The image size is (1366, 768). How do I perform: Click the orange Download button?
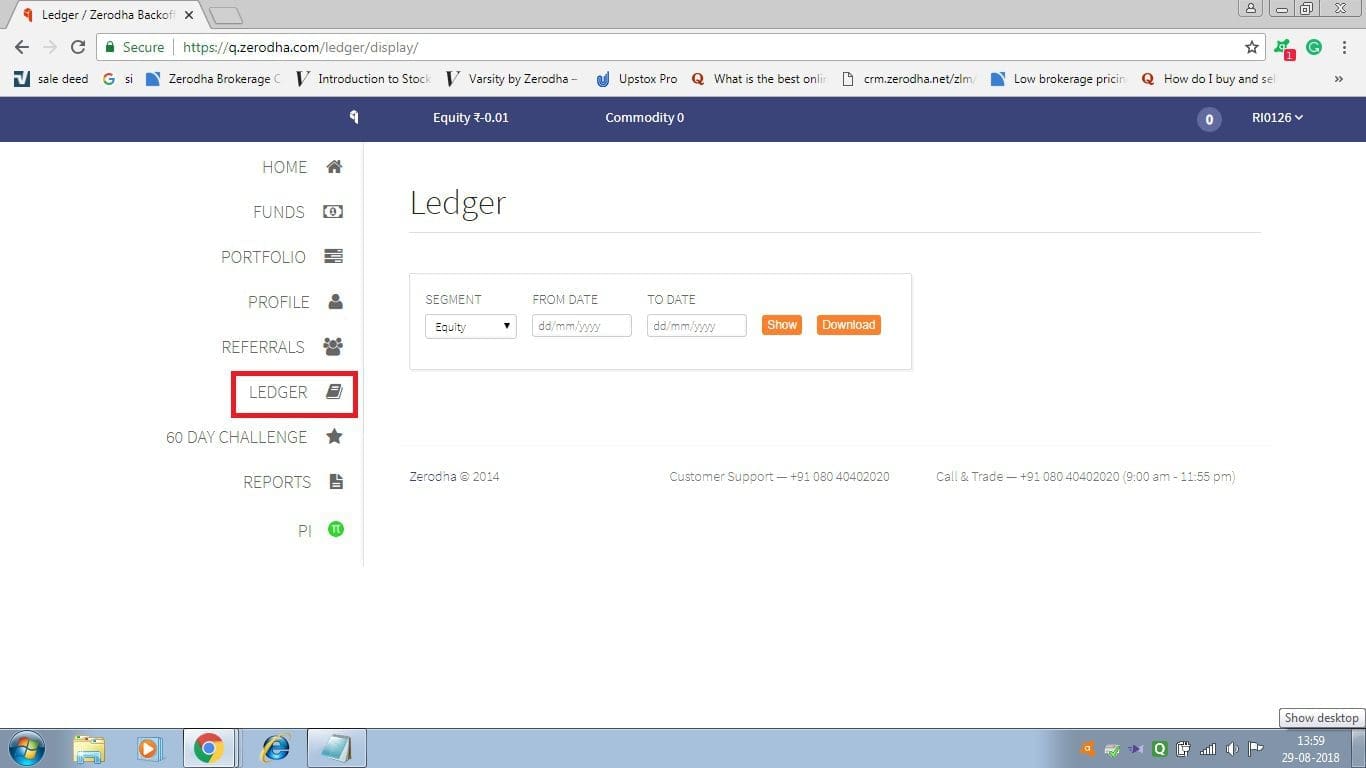tap(849, 325)
